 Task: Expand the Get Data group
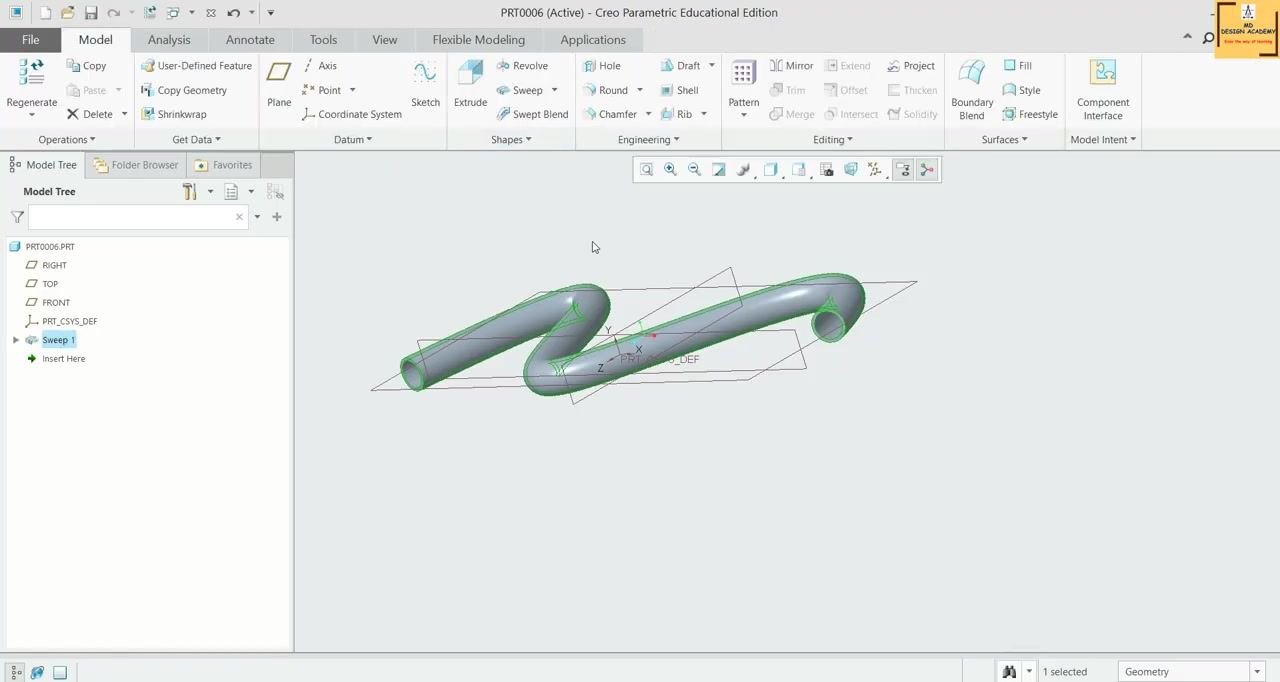[196, 140]
